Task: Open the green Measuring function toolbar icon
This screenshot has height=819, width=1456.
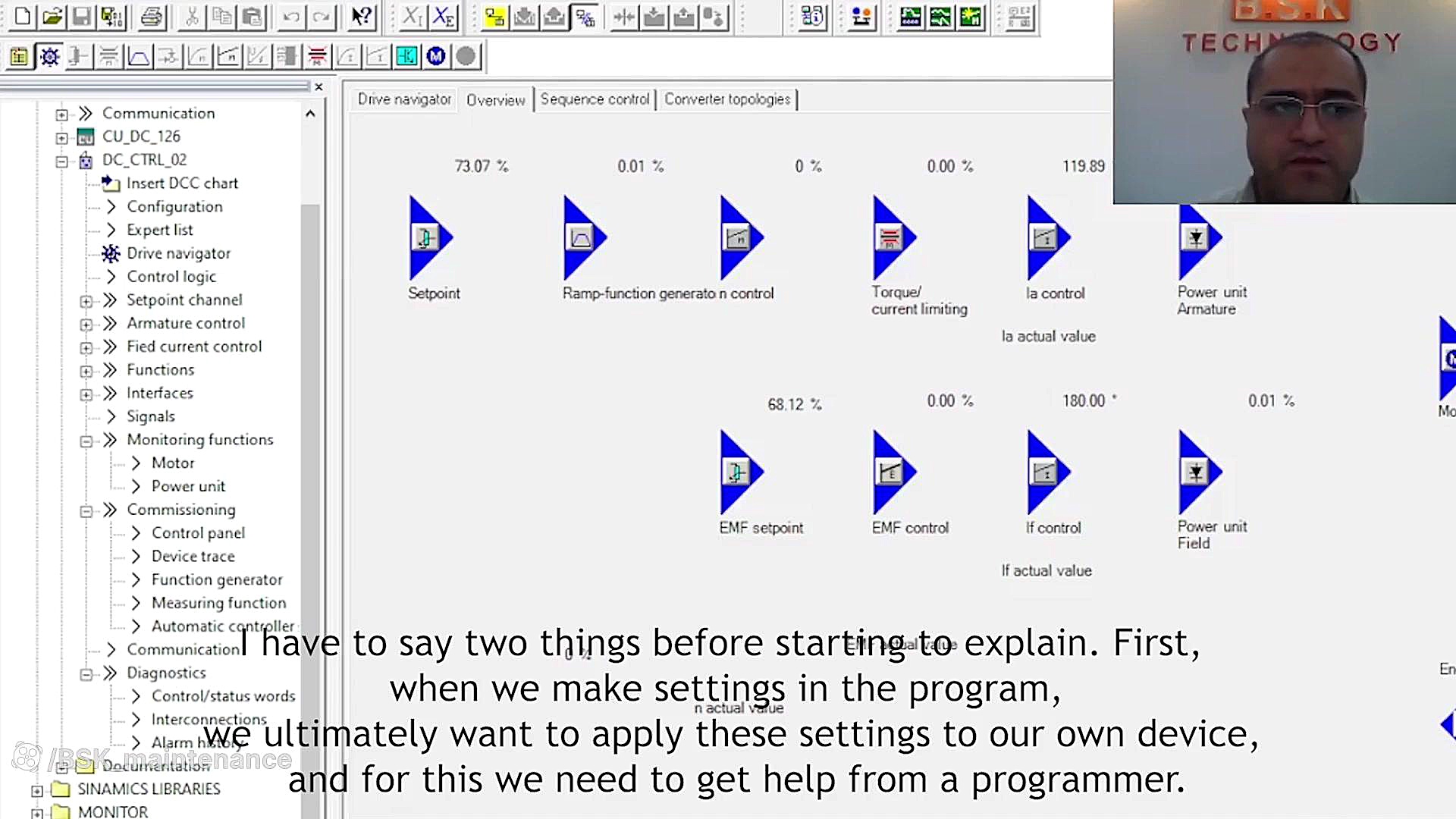Action: pyautogui.click(x=971, y=17)
